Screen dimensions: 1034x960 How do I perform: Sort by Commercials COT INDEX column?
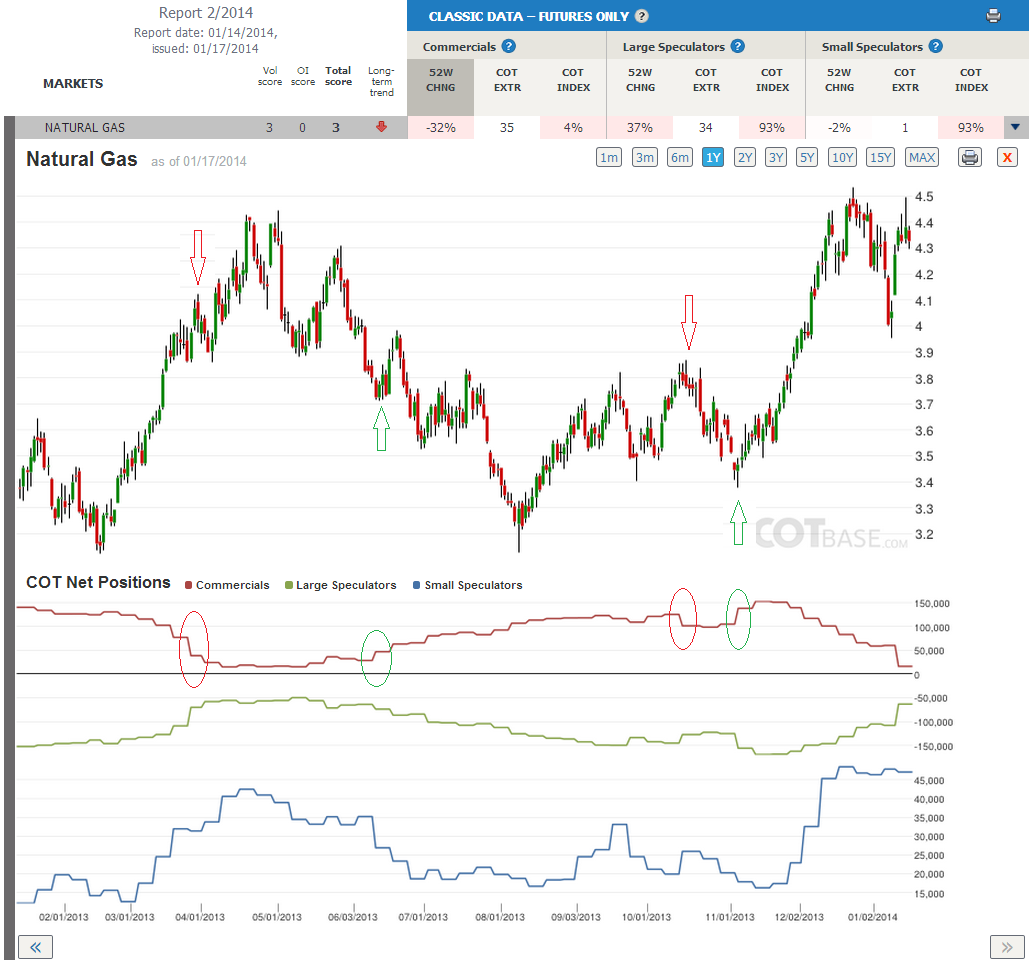(573, 80)
